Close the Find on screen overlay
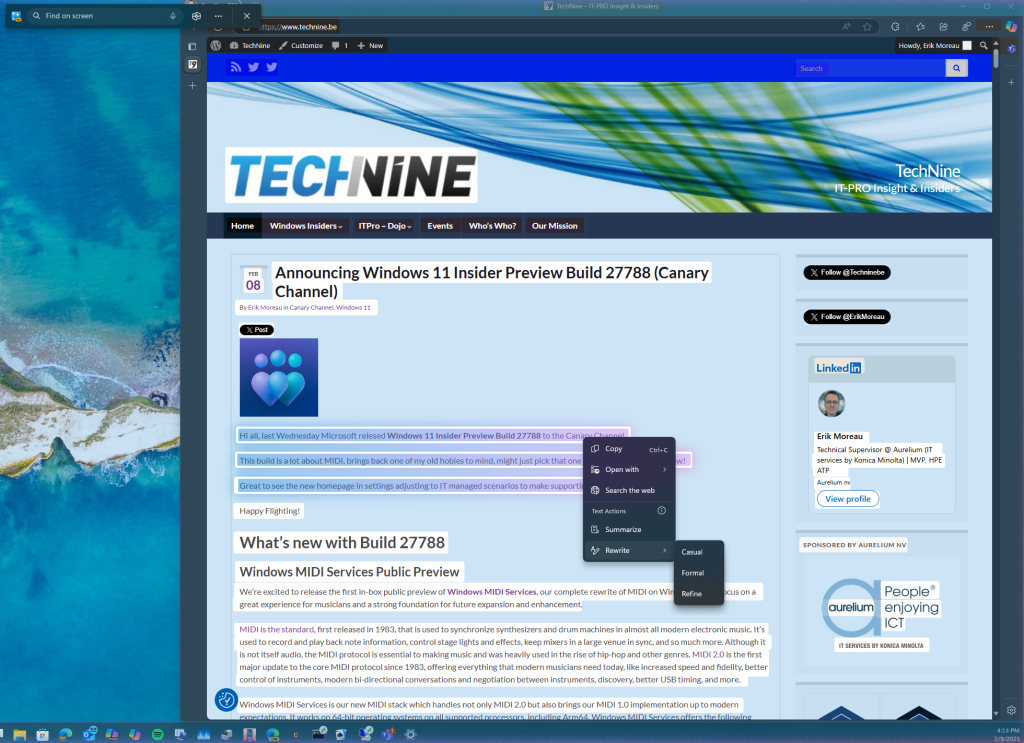The image size is (1024, 743). click(x=246, y=16)
